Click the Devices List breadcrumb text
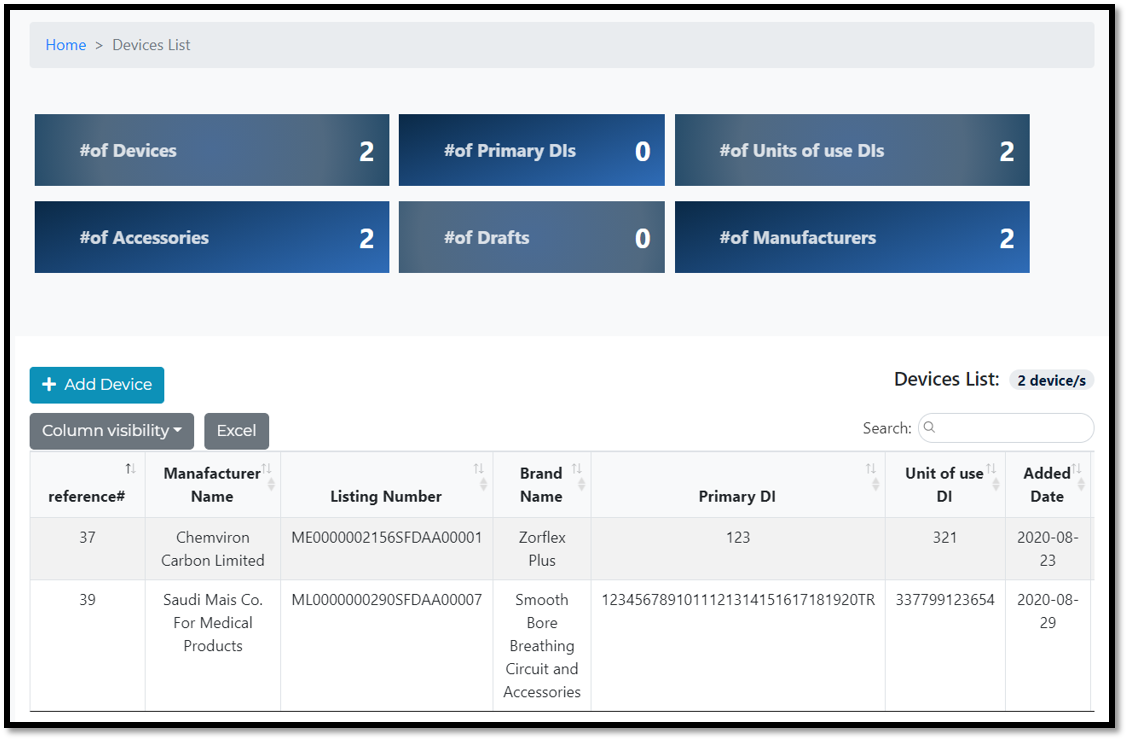Viewport: 1128px width, 741px height. point(151,45)
